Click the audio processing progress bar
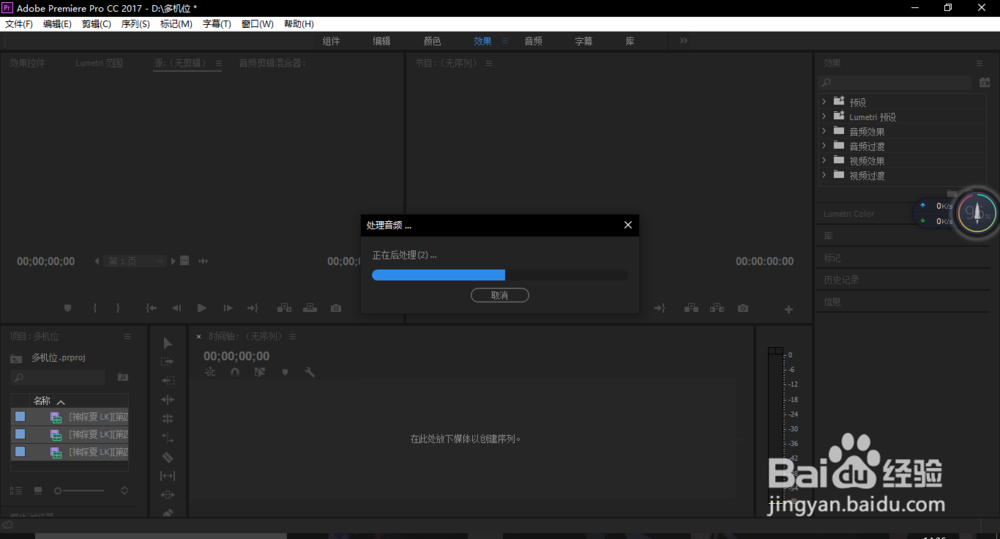 coord(499,275)
